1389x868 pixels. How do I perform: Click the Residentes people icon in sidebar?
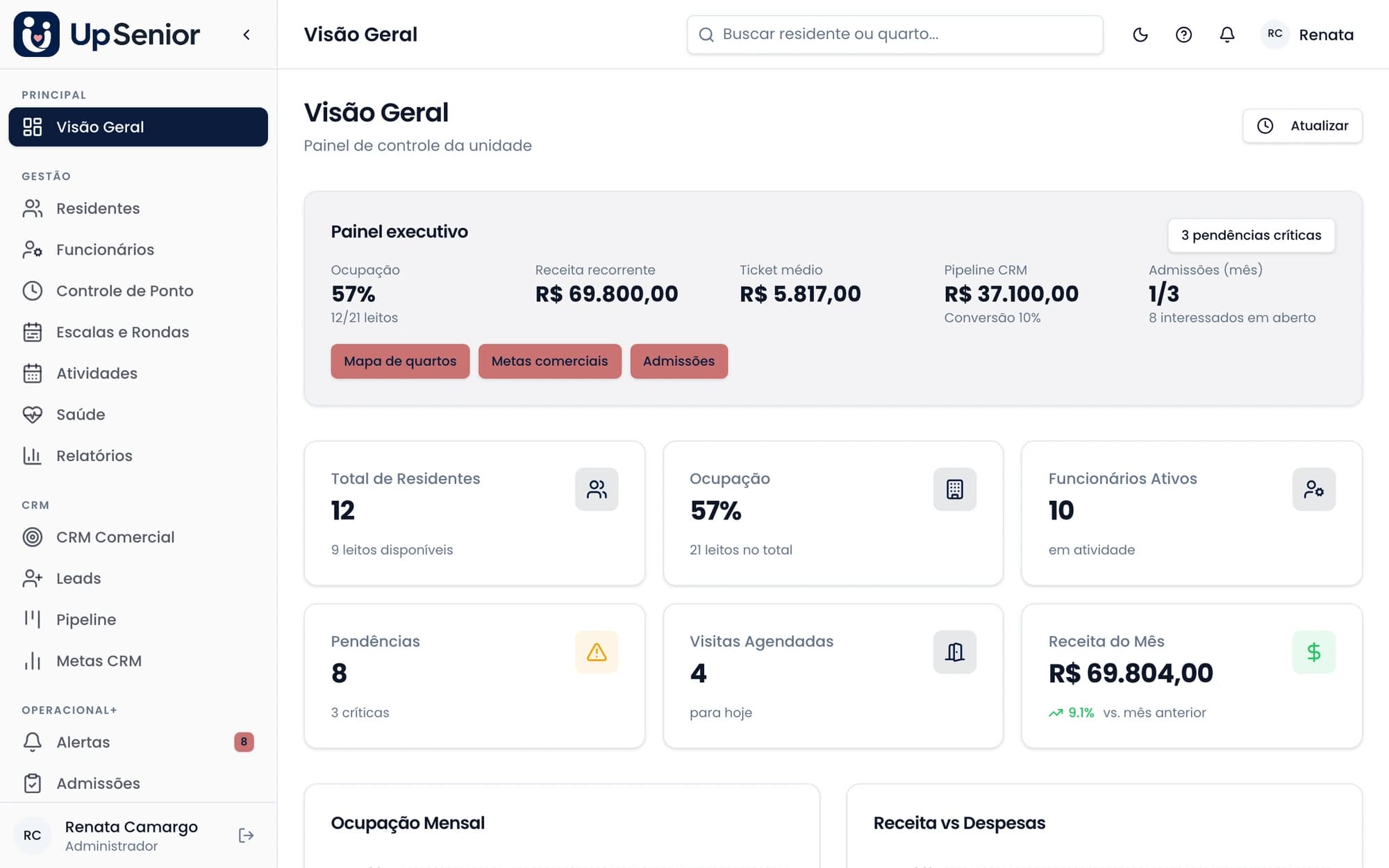point(33,208)
